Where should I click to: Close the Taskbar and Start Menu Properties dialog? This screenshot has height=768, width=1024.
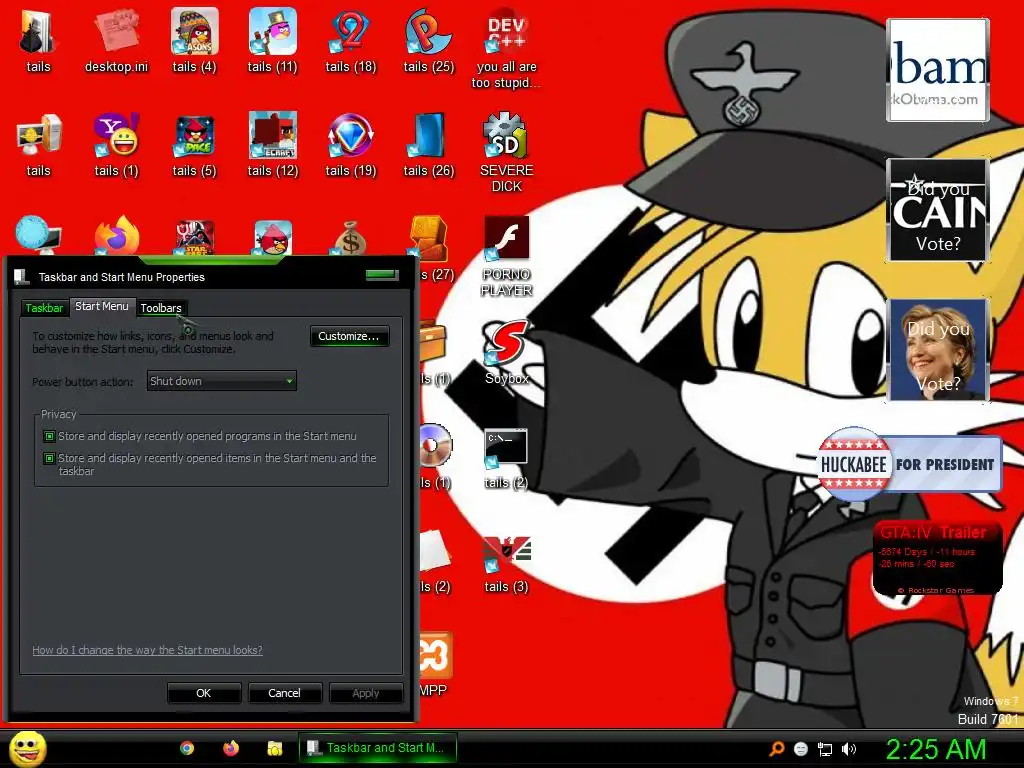pyautogui.click(x=382, y=275)
